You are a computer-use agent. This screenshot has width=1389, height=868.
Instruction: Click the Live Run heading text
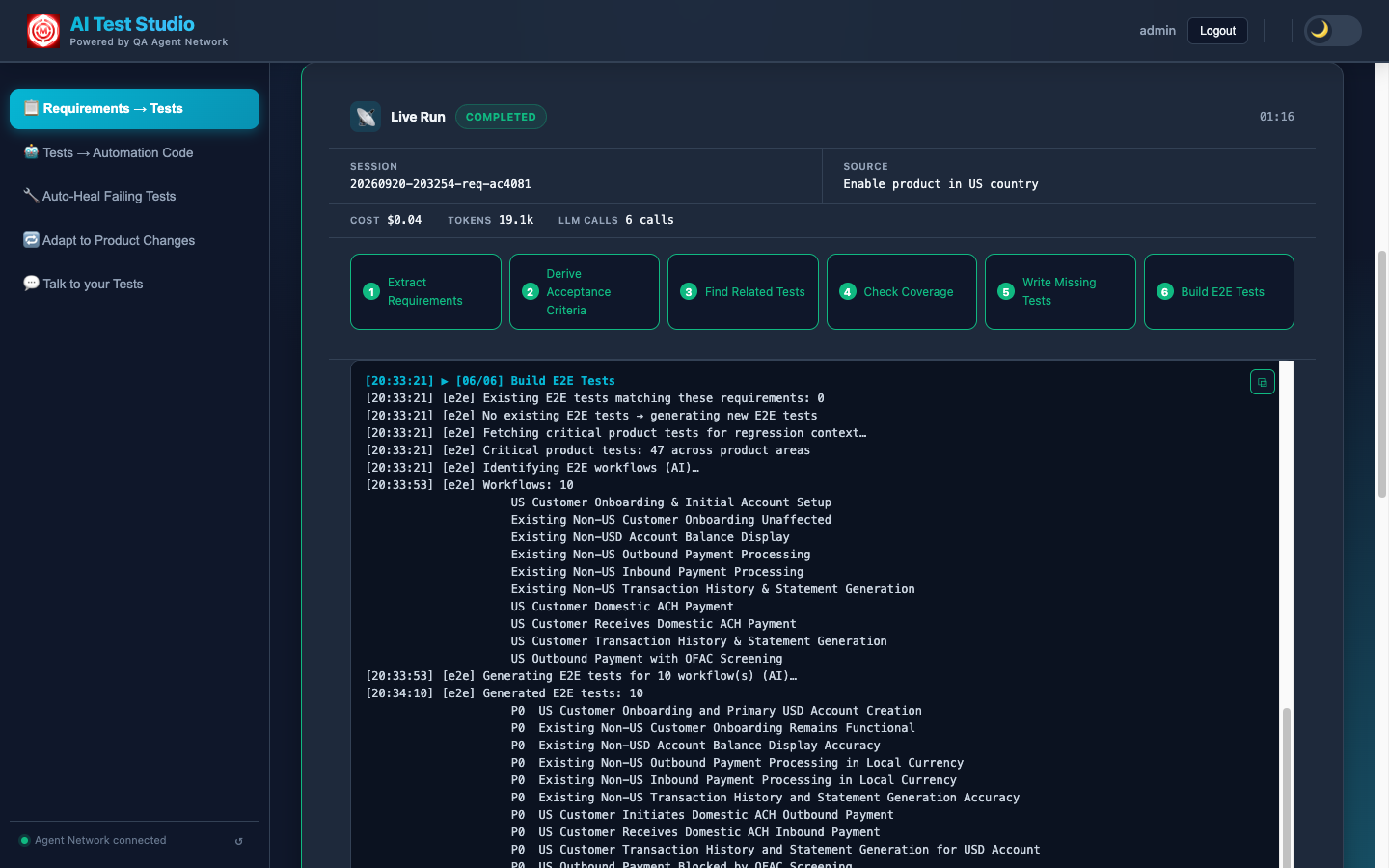(418, 117)
